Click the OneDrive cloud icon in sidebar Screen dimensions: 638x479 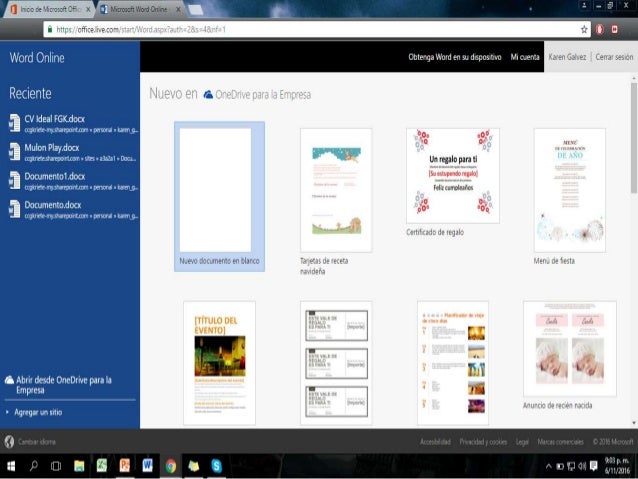pos(9,380)
